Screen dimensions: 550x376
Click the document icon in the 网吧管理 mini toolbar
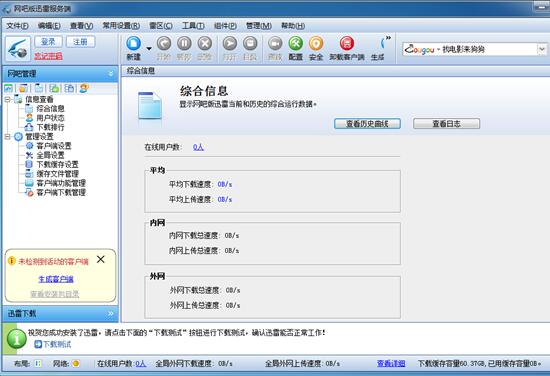39,88
